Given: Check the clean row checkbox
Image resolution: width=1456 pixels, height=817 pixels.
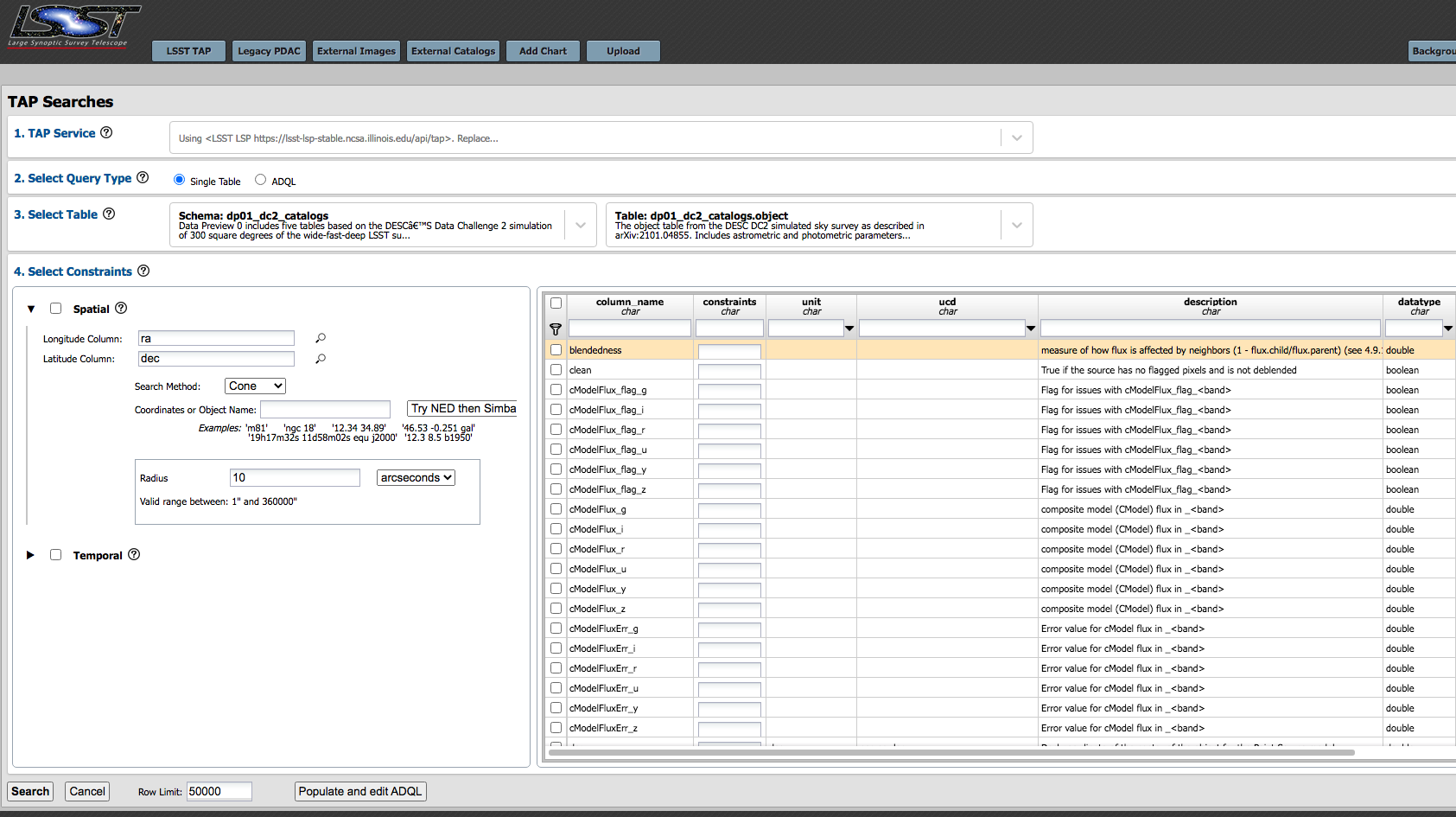Looking at the screenshot, I should click(556, 370).
